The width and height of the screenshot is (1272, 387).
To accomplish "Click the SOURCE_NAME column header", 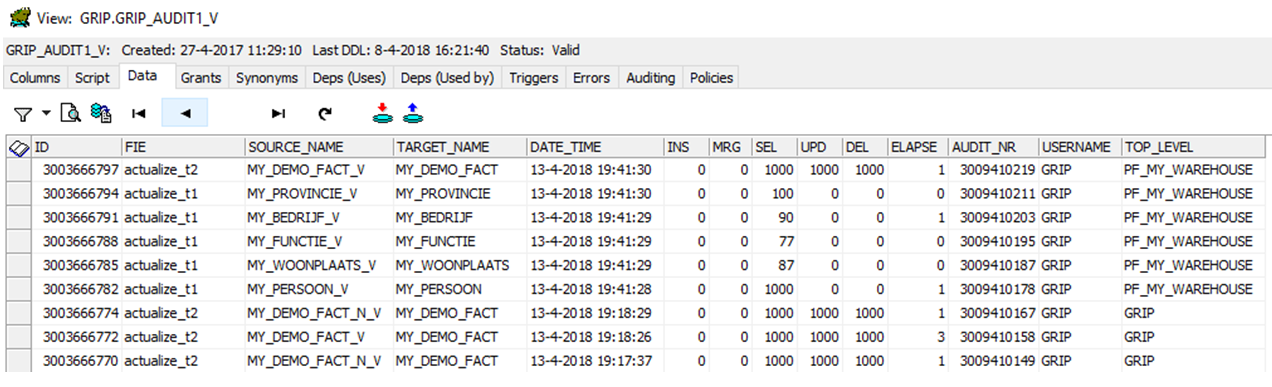I will click(x=319, y=147).
